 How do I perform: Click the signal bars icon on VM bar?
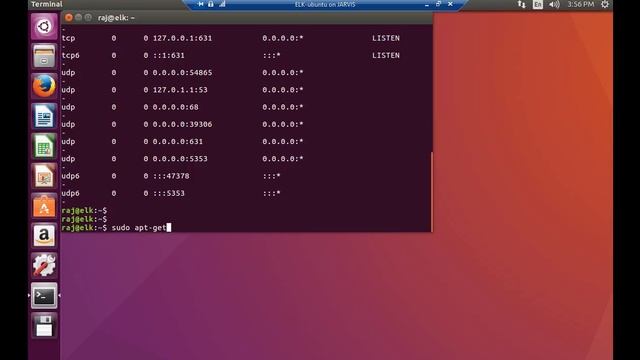click(x=222, y=4)
